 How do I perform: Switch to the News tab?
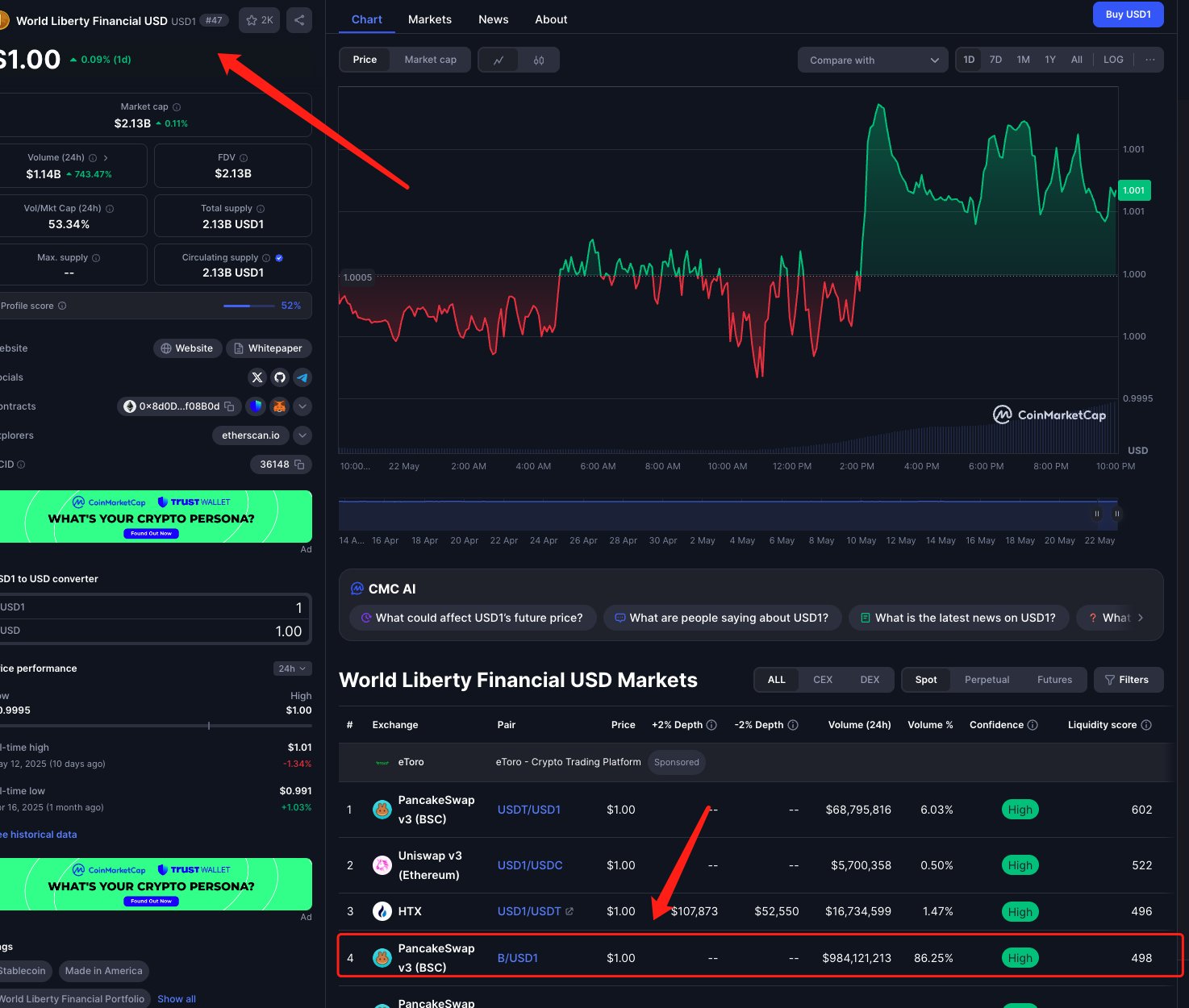point(493,19)
